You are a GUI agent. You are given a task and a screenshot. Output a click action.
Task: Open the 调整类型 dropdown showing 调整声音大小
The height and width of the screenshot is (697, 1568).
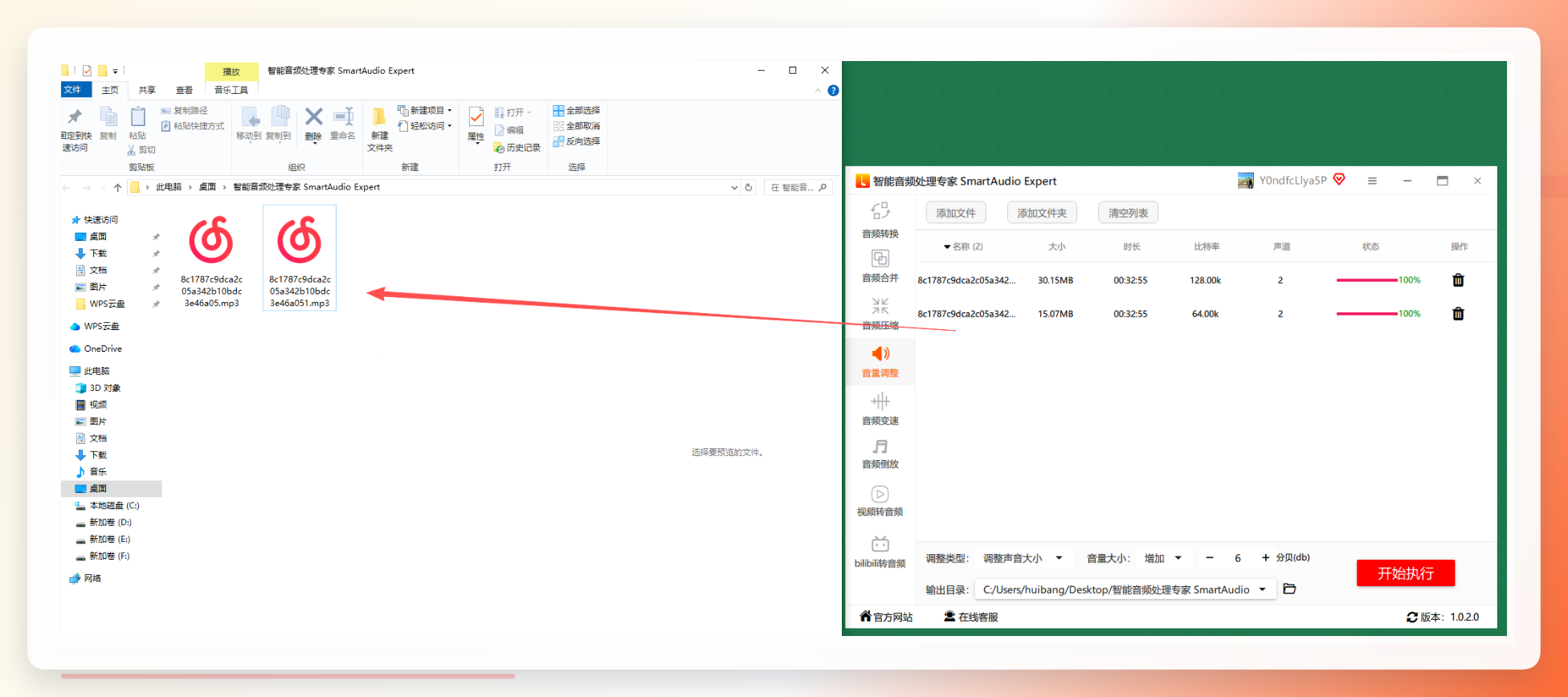1023,558
